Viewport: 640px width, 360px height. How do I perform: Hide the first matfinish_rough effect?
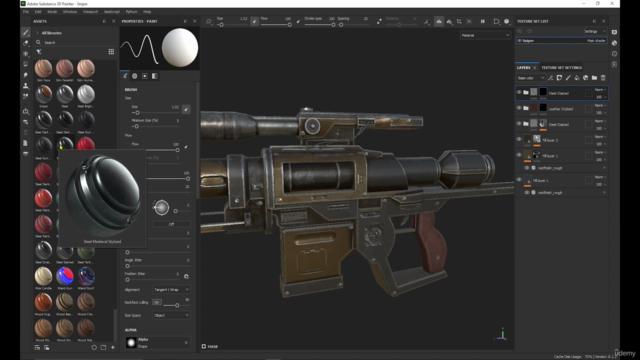click(x=527, y=168)
